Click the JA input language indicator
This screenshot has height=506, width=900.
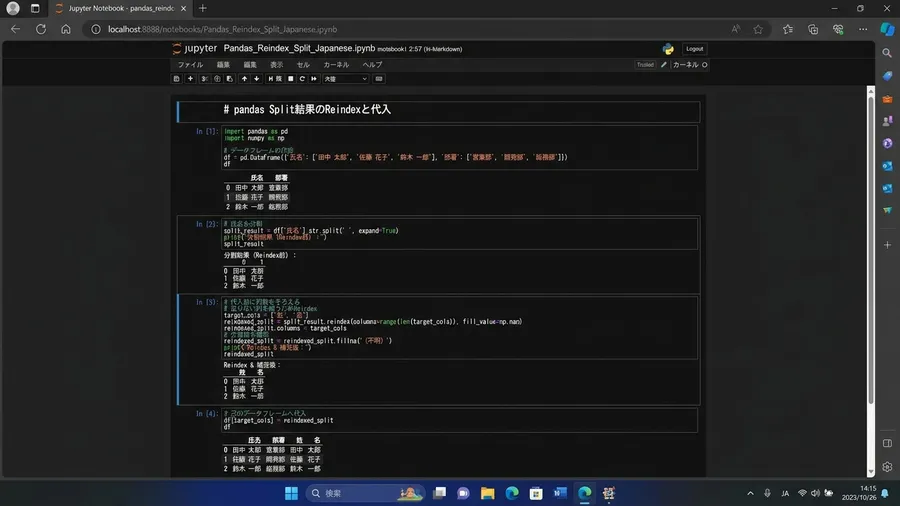click(x=785, y=493)
